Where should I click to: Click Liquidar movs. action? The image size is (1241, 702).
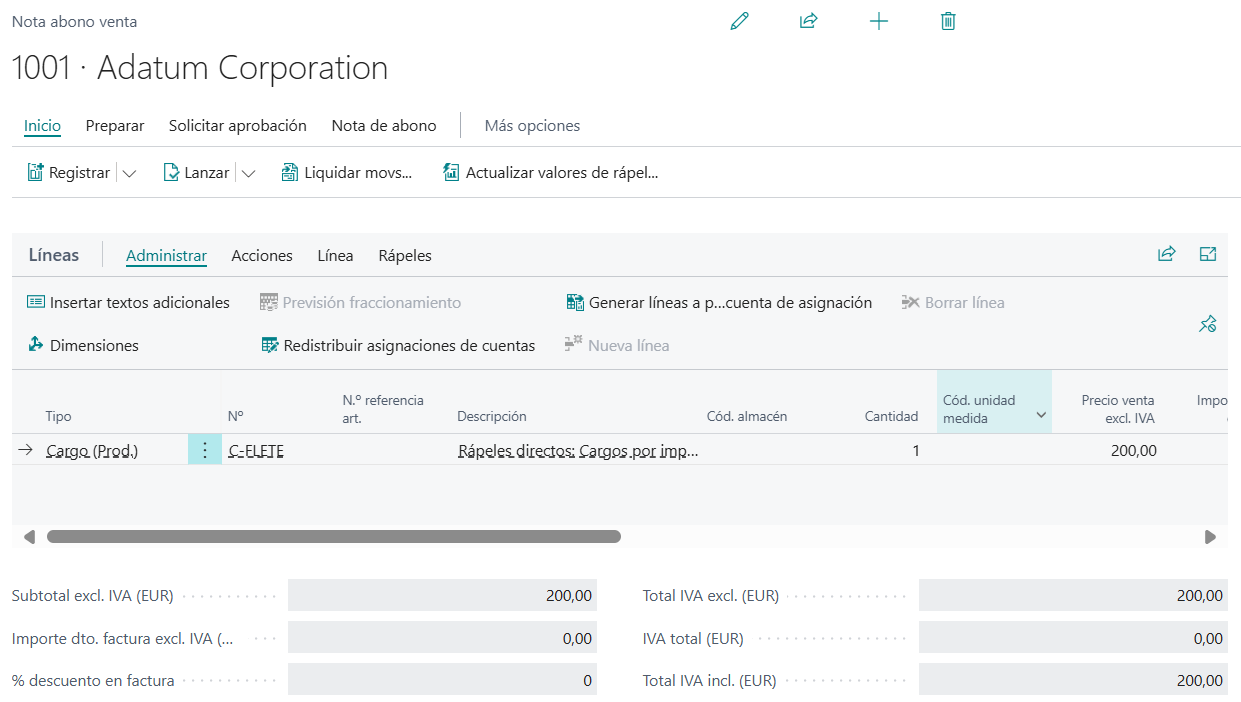point(346,173)
